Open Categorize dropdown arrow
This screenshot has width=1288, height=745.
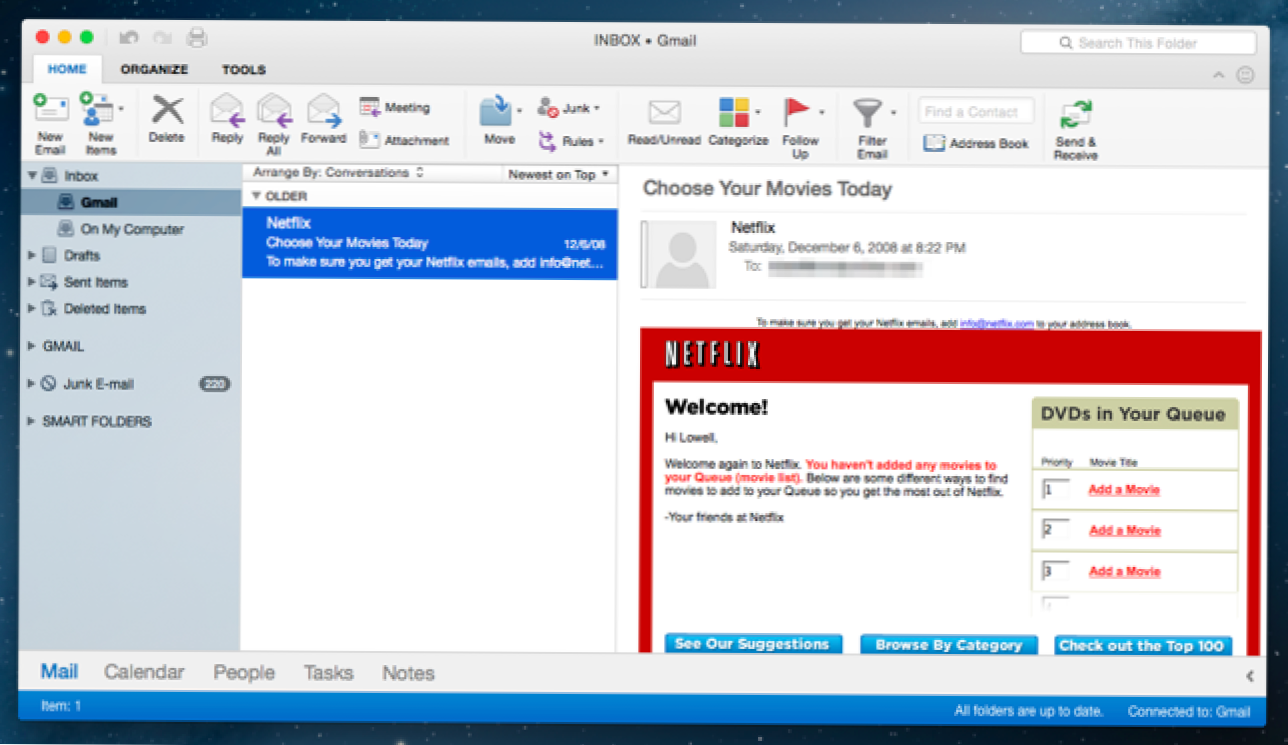pos(758,111)
